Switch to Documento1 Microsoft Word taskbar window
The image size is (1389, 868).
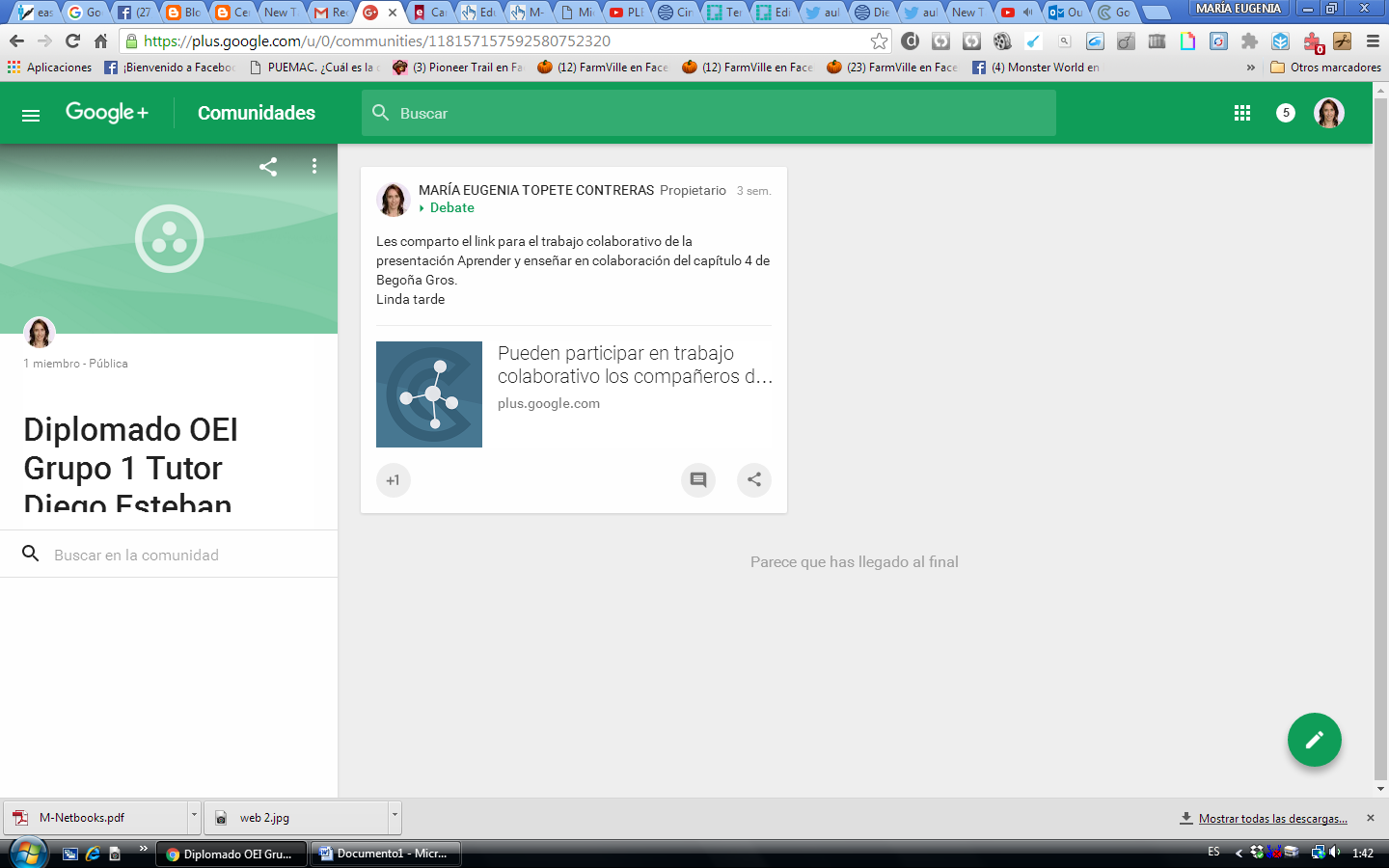[386, 854]
